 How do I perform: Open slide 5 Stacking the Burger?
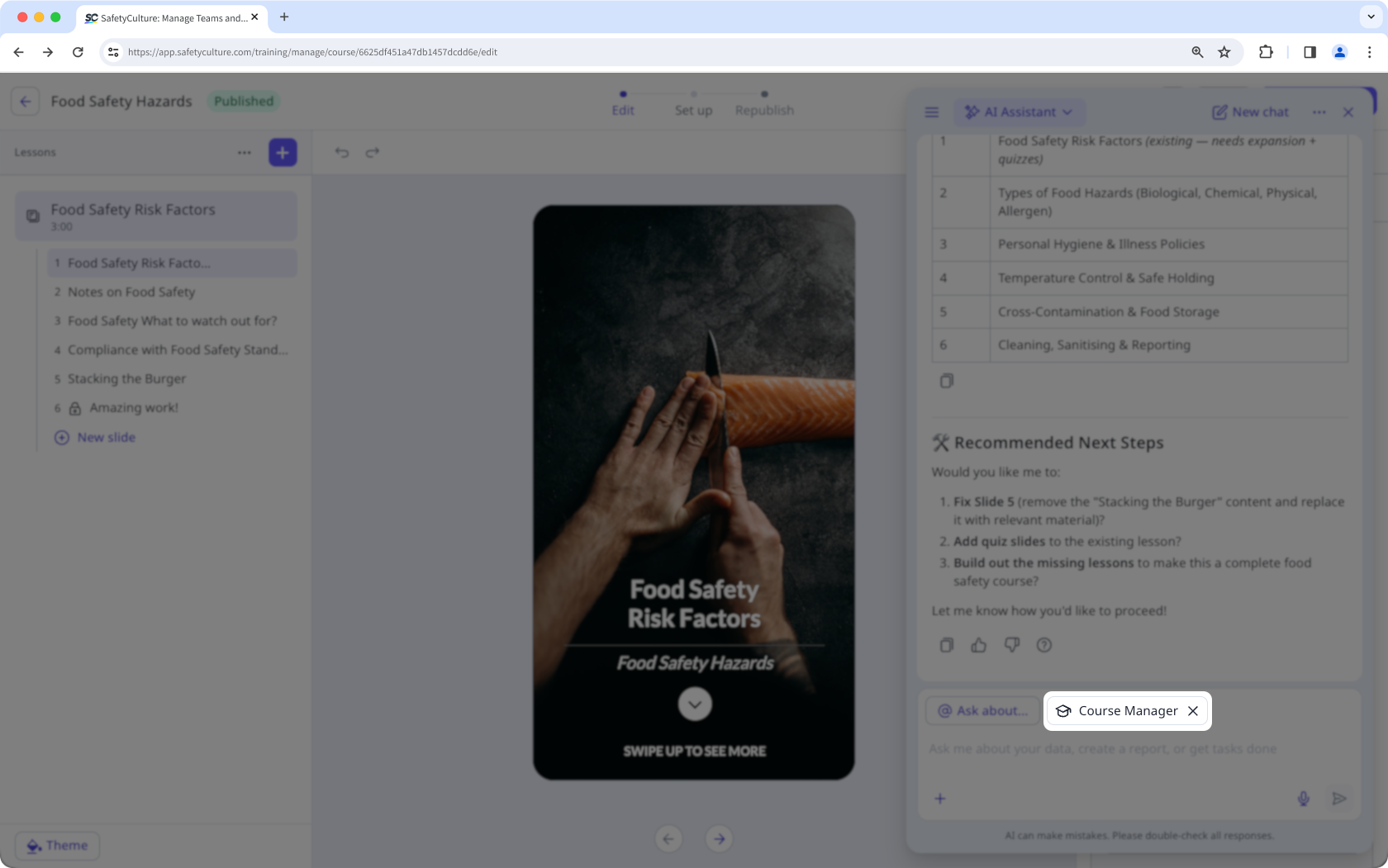click(173, 379)
